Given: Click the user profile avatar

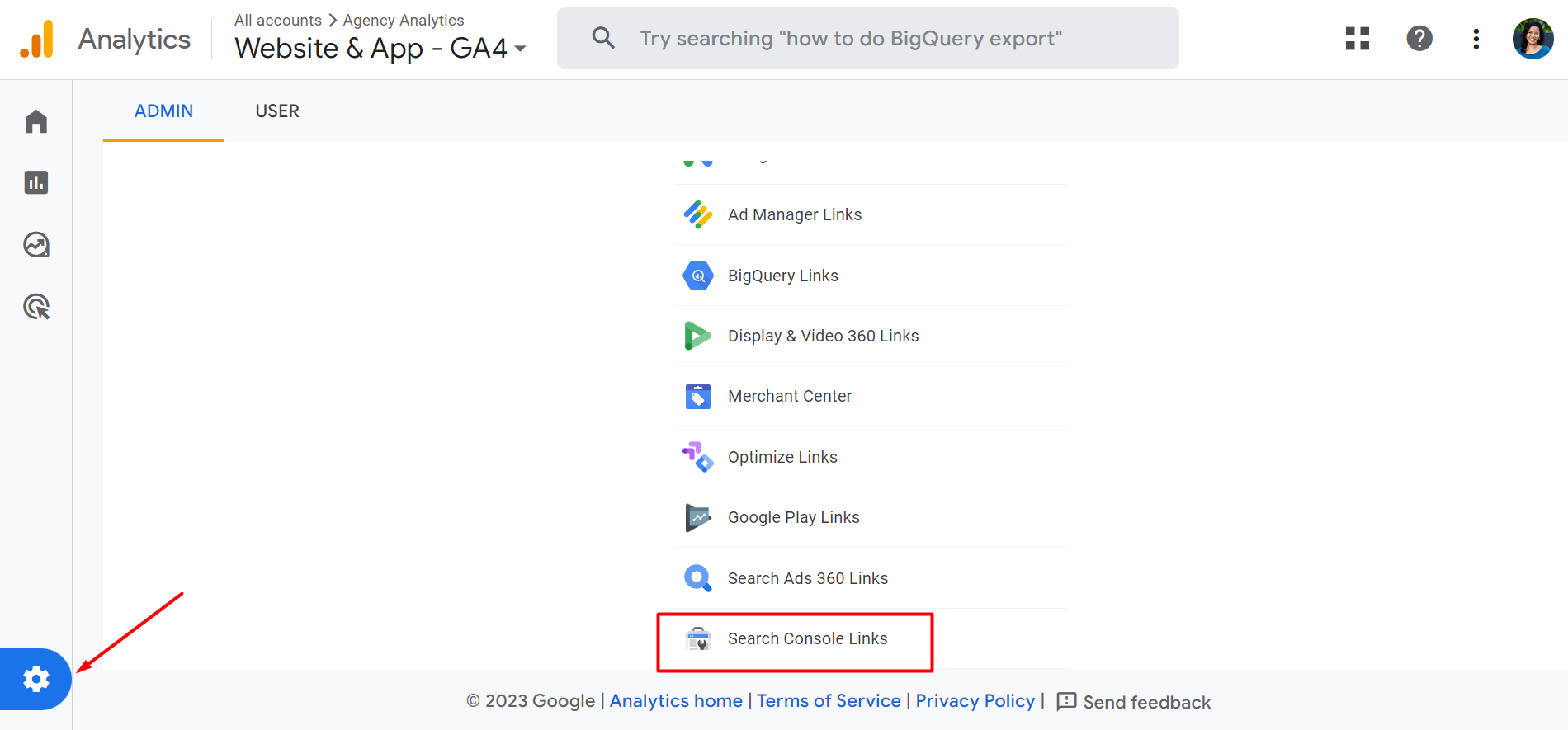Looking at the screenshot, I should click(1533, 39).
